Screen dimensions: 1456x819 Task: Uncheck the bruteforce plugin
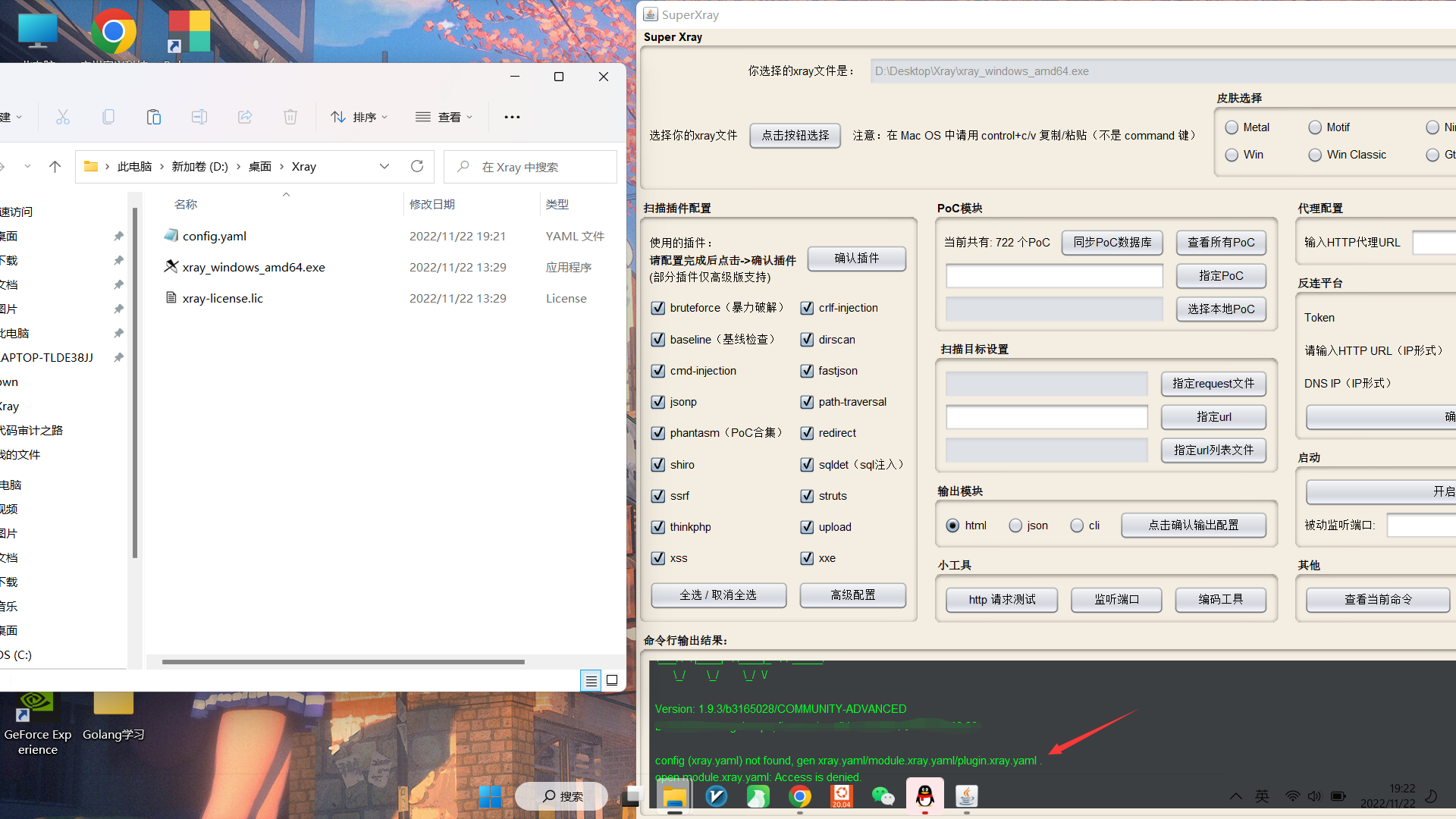657,308
